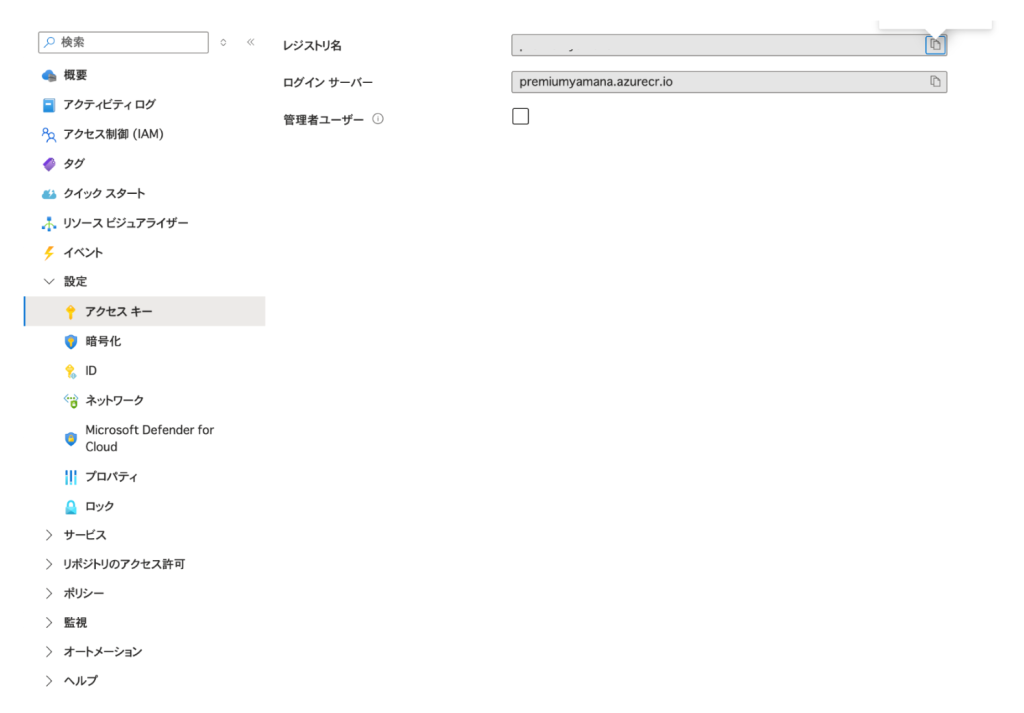Viewport: 1024px width, 713px height.
Task: Open アクセス制御 (IAM) people icon
Action: pos(49,134)
